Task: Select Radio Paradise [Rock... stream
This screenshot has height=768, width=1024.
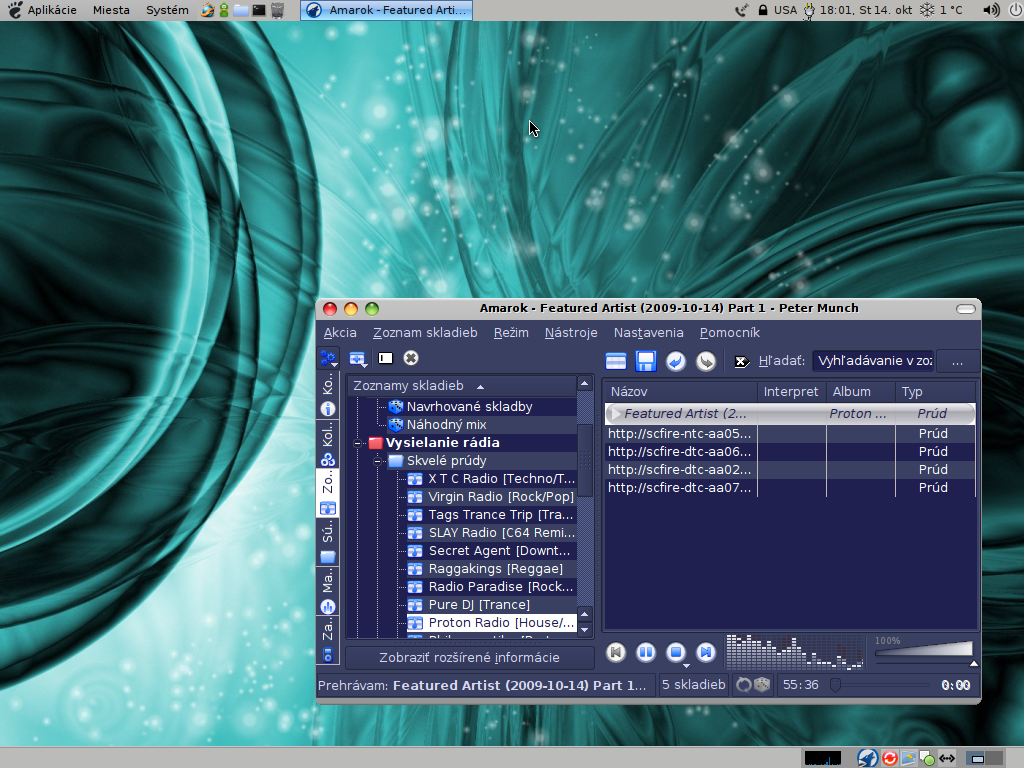Action: (492, 586)
